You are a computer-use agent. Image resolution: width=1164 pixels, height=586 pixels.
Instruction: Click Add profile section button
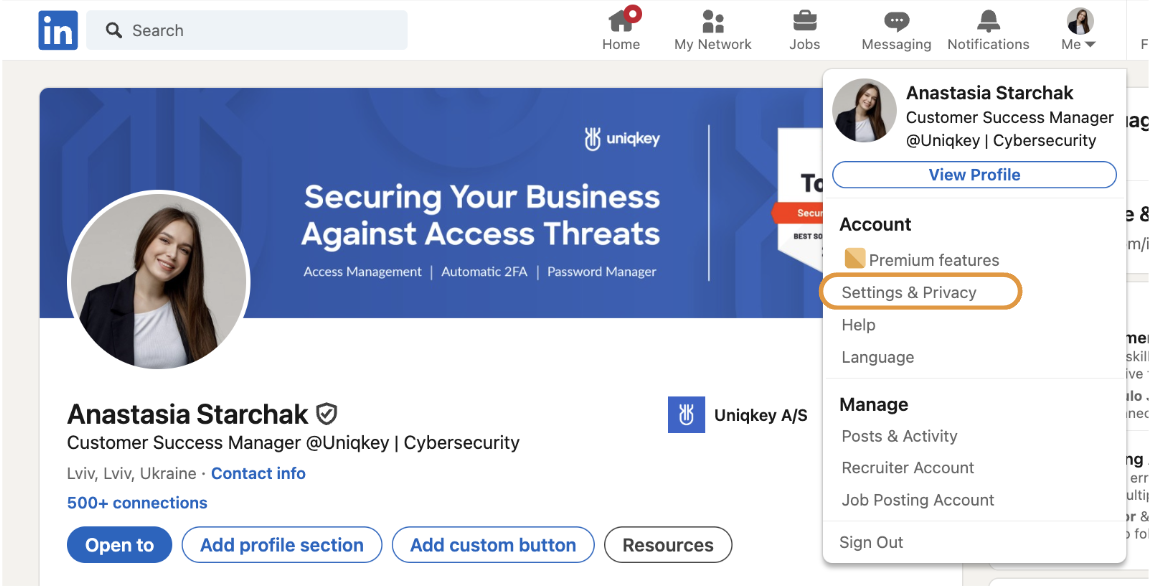[x=282, y=545]
